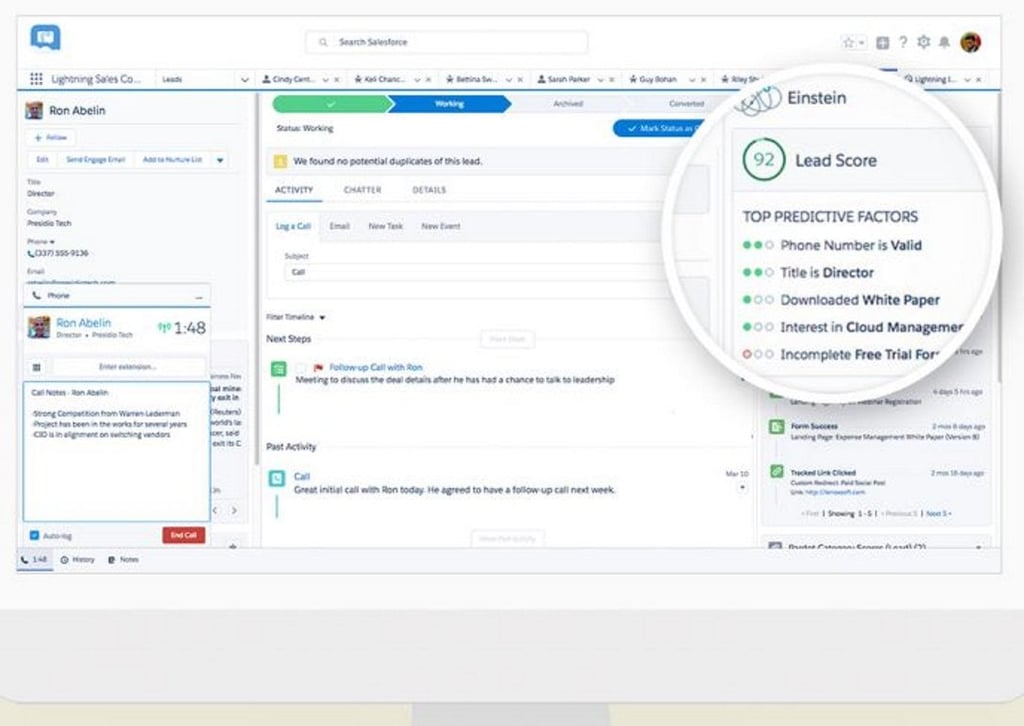The width and height of the screenshot is (1024, 726).
Task: Switch to the CHATTER tab
Action: click(x=362, y=190)
